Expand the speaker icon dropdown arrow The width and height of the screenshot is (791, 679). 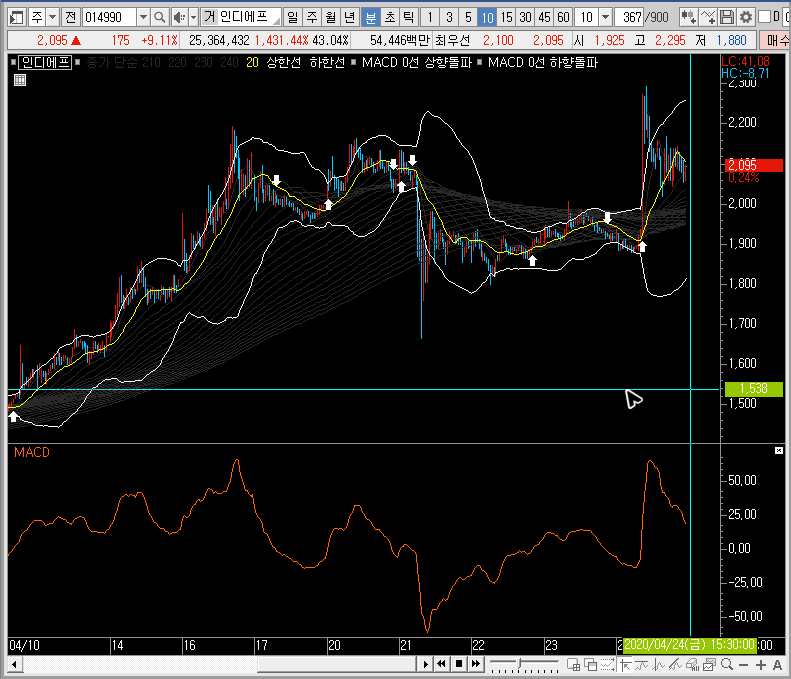pos(193,18)
